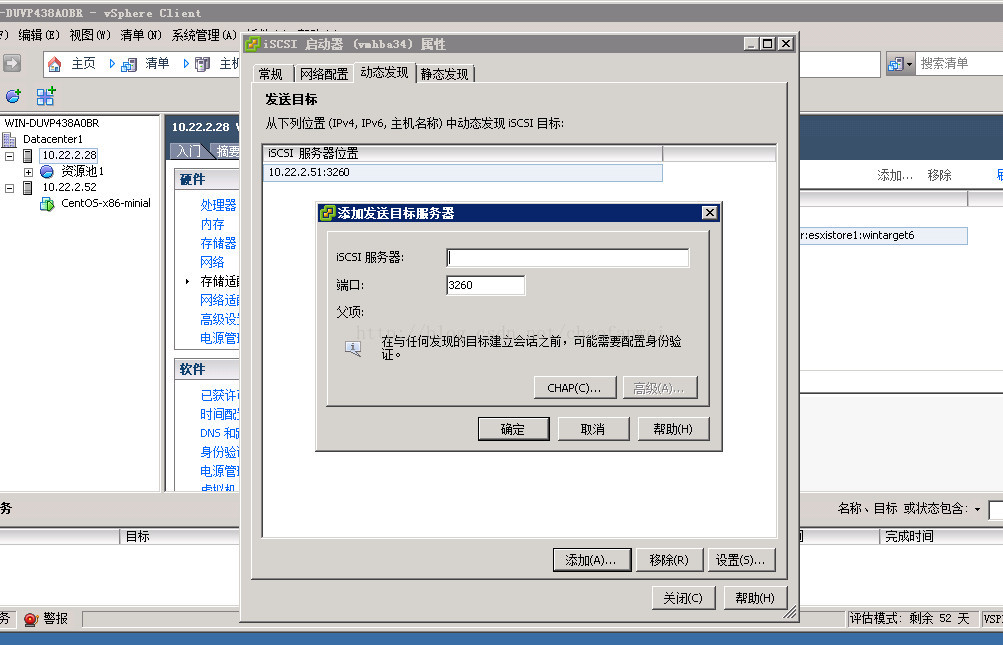Click the red alarm icon in status bar

pyautogui.click(x=31, y=619)
